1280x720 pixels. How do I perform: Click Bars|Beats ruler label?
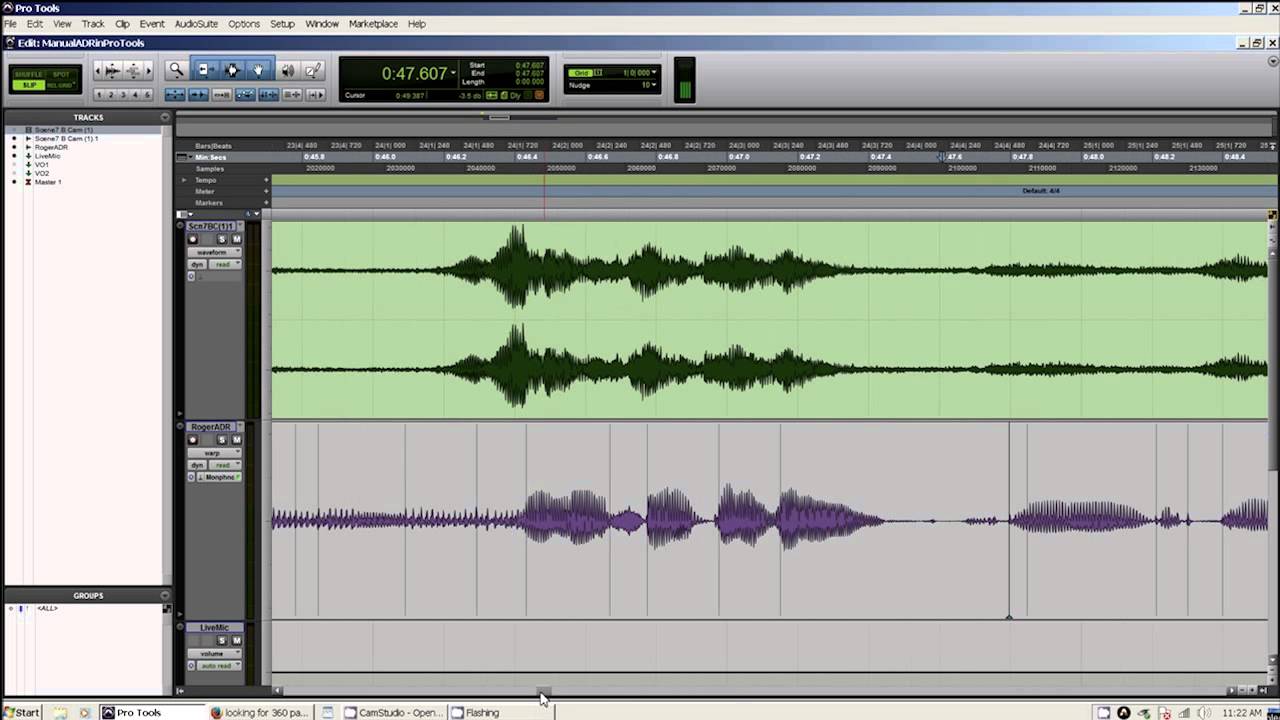coord(213,146)
